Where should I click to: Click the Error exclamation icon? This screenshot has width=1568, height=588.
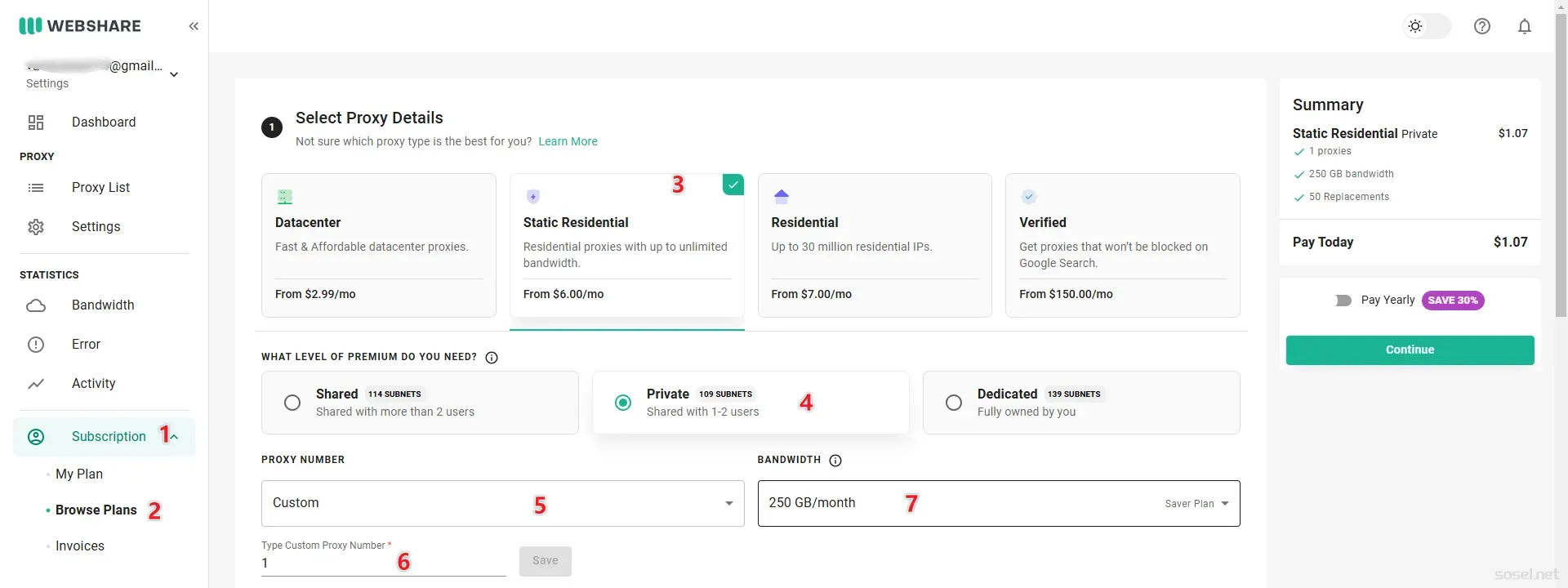36,345
